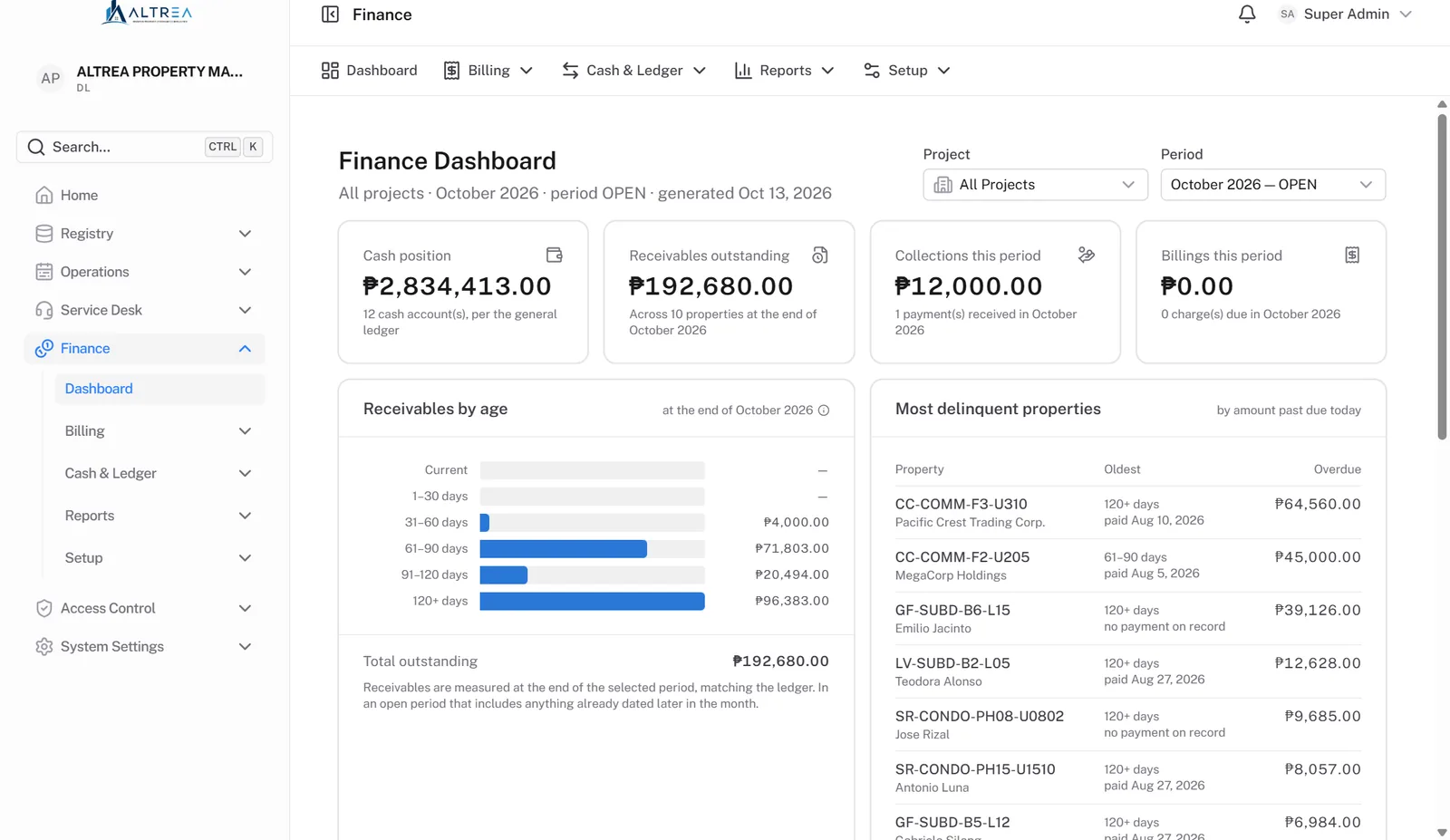Screen dimensions: 1450x840
Task: Open Cash & Ledger top navigation menu
Action: pos(633,71)
